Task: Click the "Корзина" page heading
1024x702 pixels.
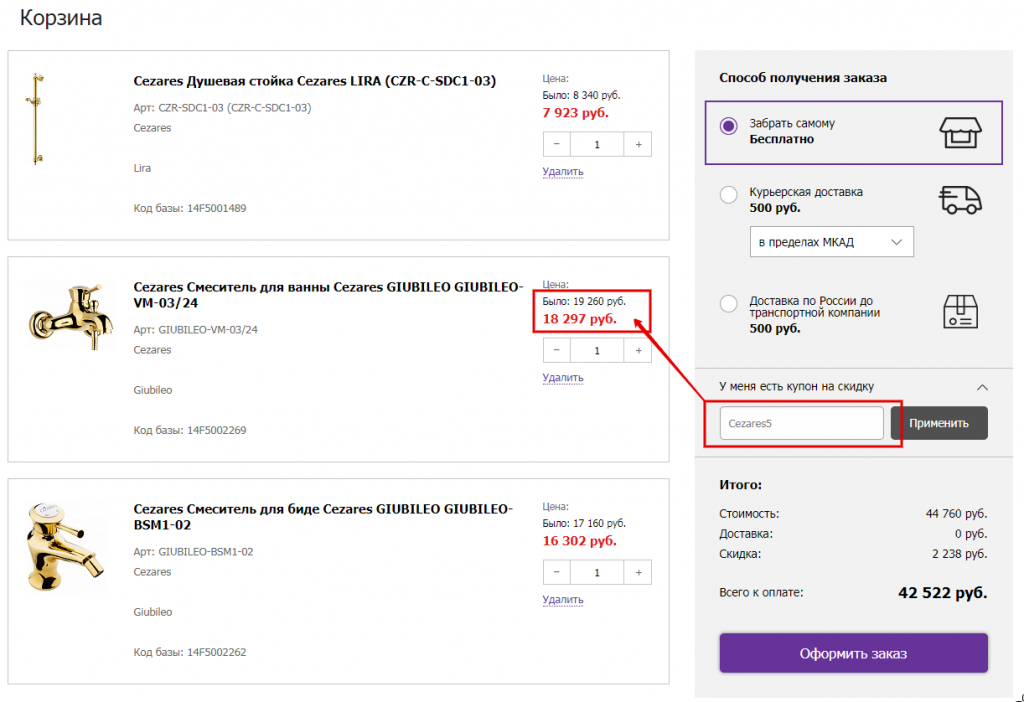Action: click(61, 18)
